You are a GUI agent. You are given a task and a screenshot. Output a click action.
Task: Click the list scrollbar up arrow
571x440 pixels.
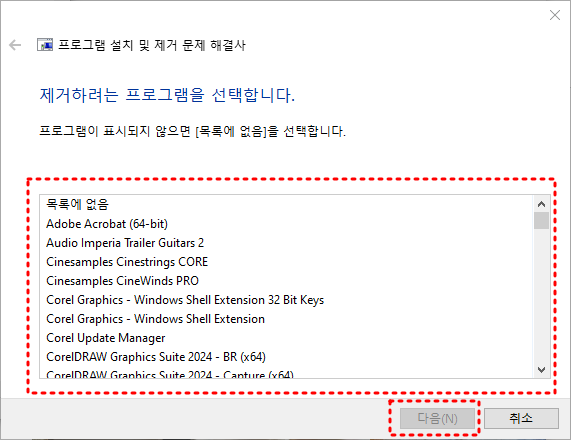pyautogui.click(x=541, y=204)
